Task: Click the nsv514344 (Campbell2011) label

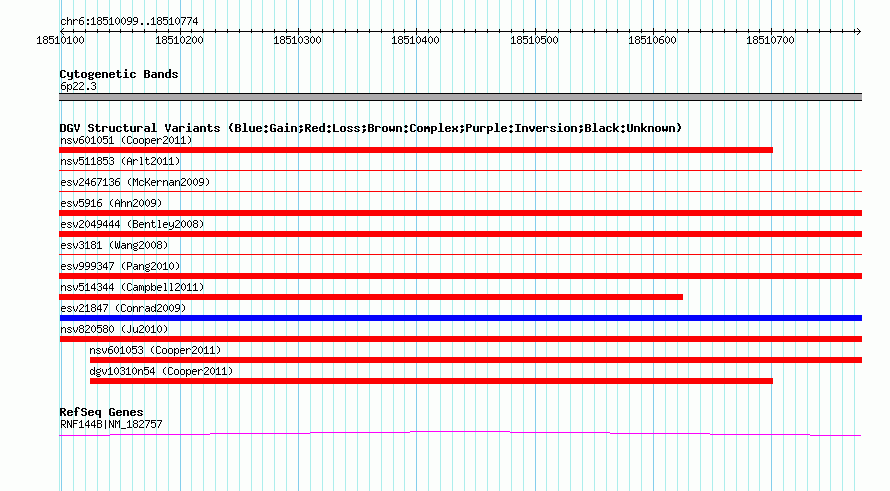Action: [132, 287]
